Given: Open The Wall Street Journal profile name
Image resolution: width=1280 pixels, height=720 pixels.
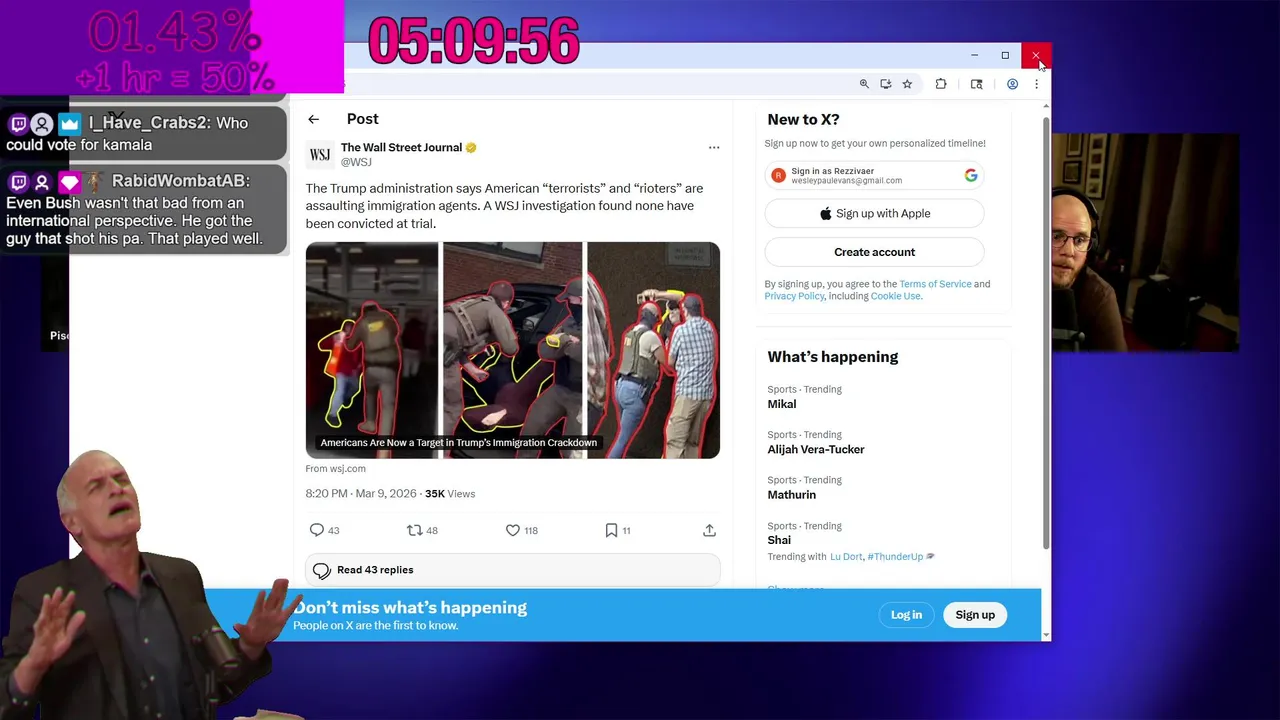Looking at the screenshot, I should coord(401,147).
